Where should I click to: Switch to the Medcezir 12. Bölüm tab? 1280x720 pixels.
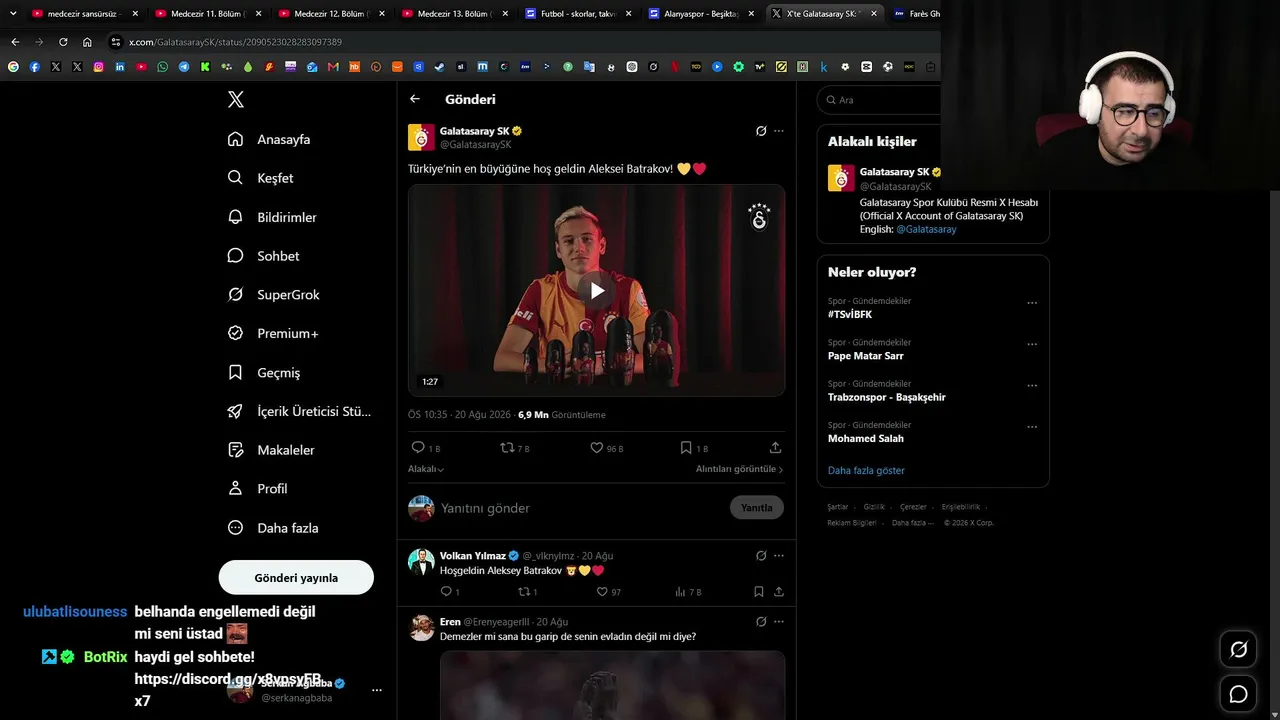coord(330,14)
